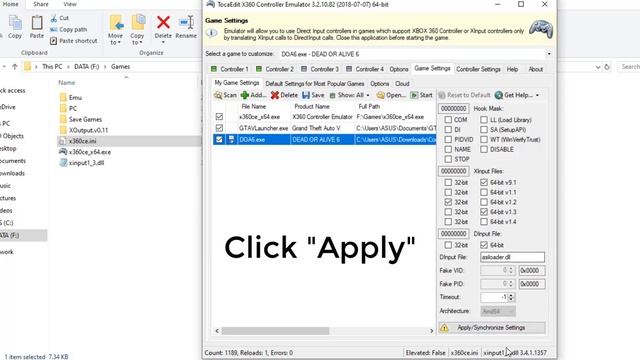
Task: Click Cut in the File Explorer ribbon
Action: pyautogui.click(x=60, y=18)
